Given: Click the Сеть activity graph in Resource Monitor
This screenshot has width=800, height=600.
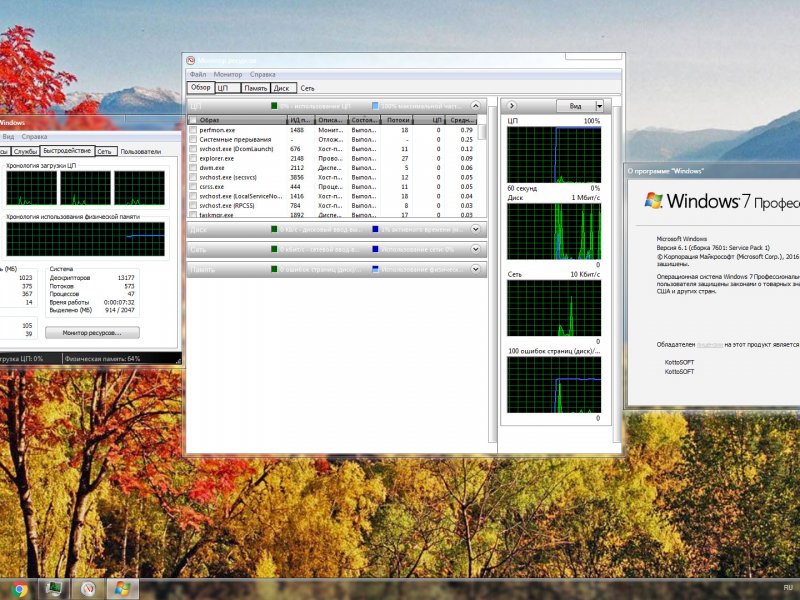Looking at the screenshot, I should coord(554,308).
